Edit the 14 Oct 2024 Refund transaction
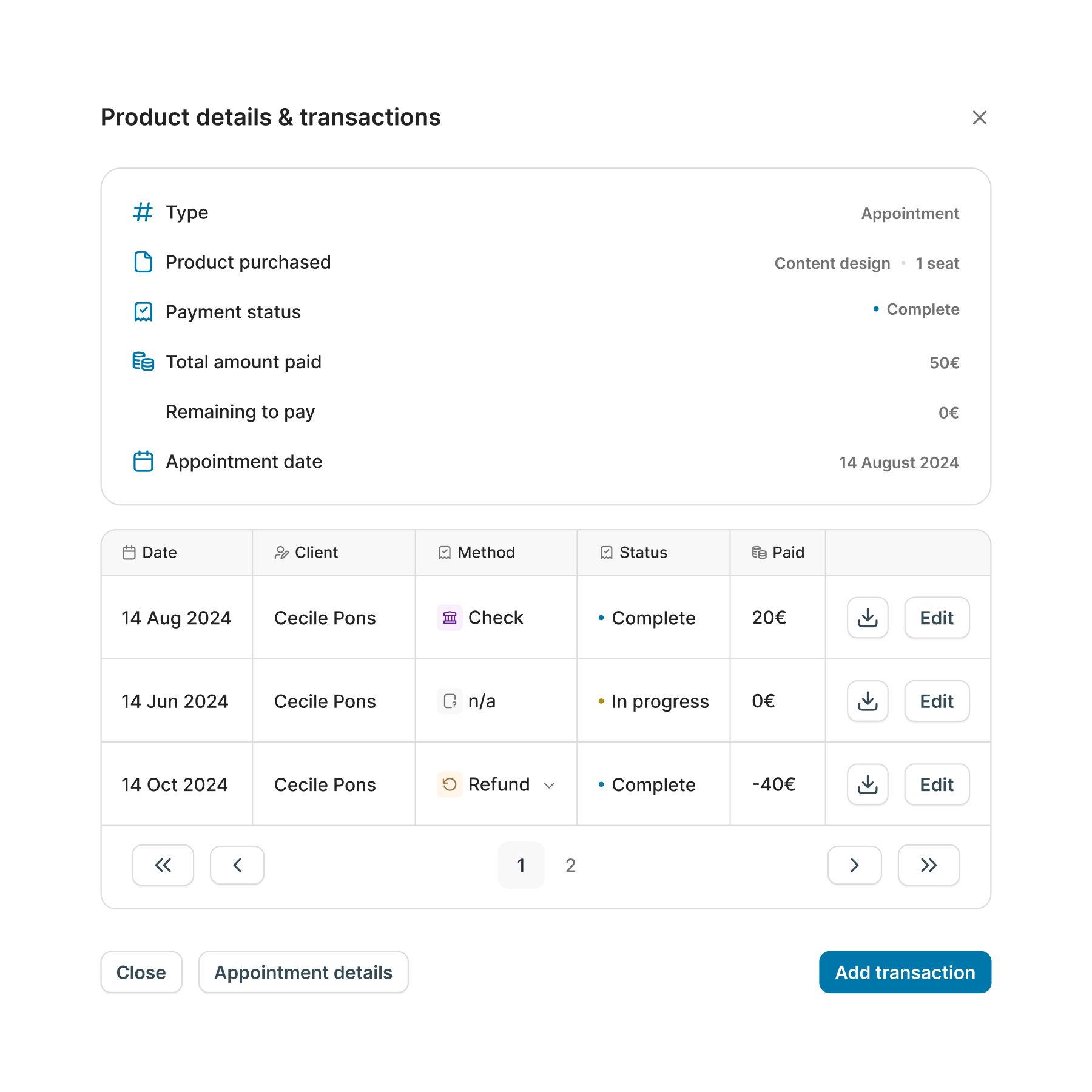The width and height of the screenshot is (1092, 1092). click(936, 784)
